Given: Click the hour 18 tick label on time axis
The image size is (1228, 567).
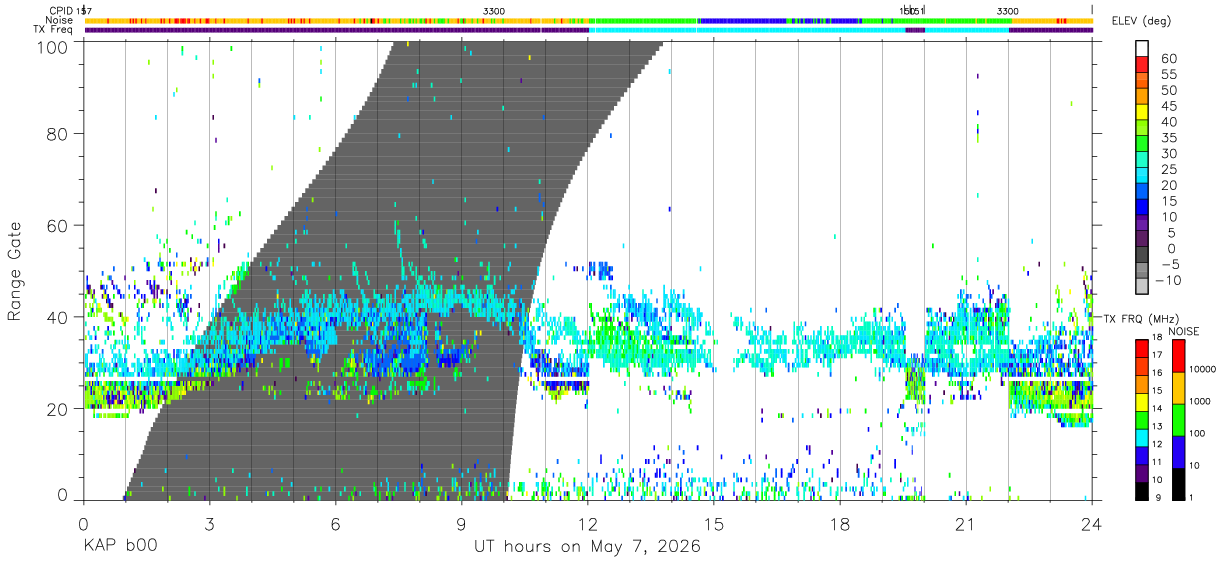Looking at the screenshot, I should (840, 524).
